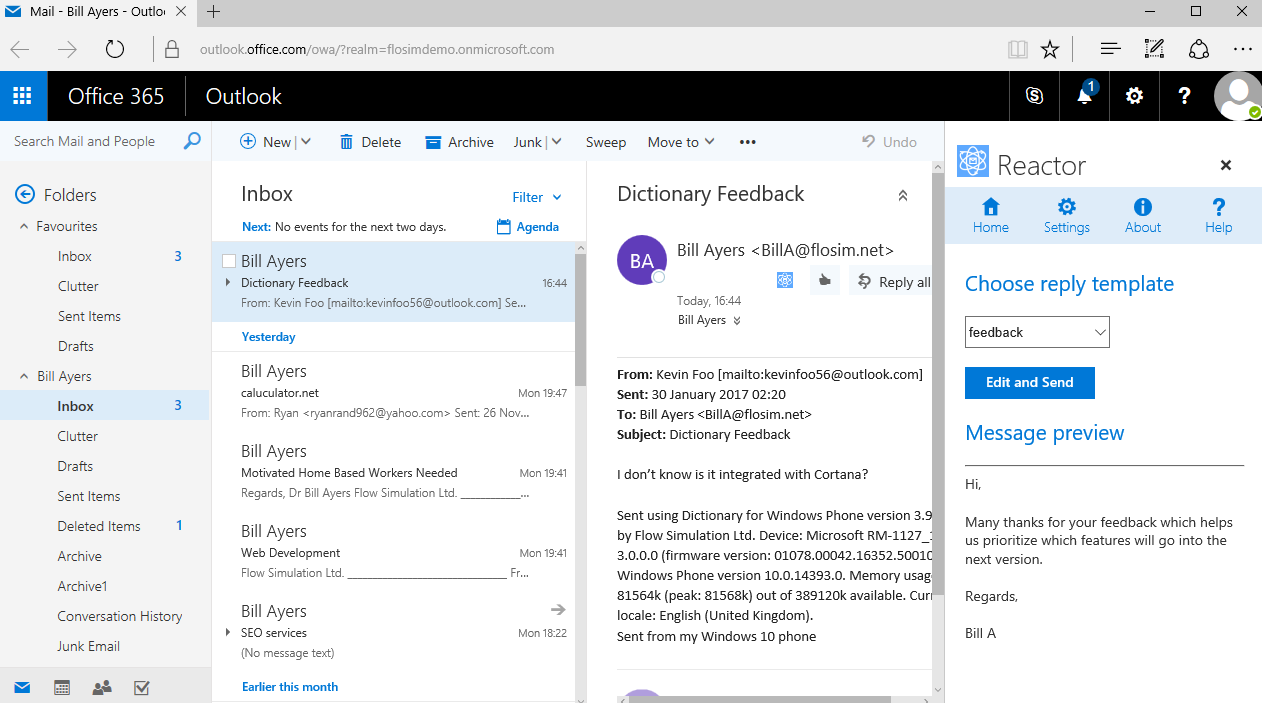
Task: Open the Archive1 folder
Action: 82,586
